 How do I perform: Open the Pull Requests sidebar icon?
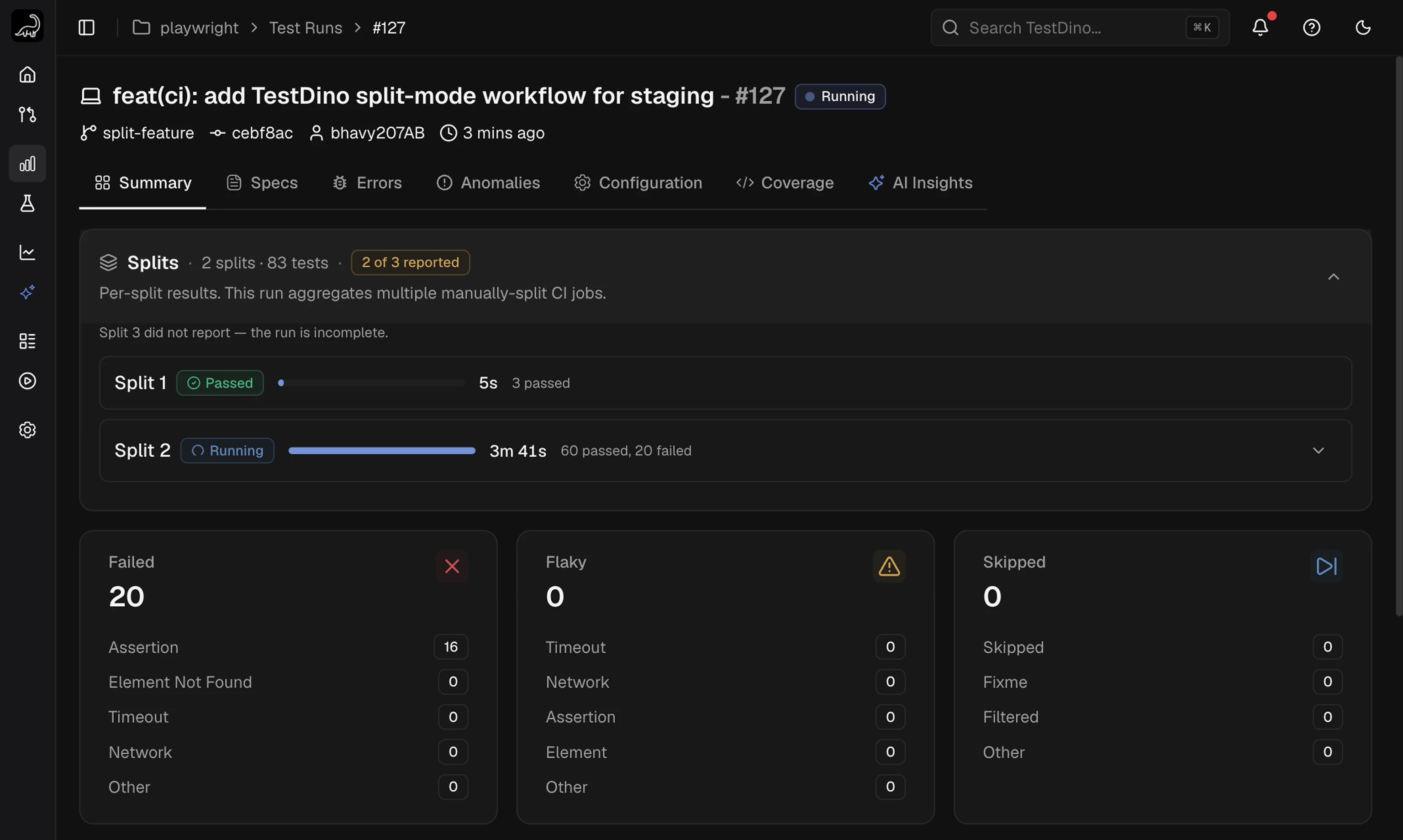[27, 114]
